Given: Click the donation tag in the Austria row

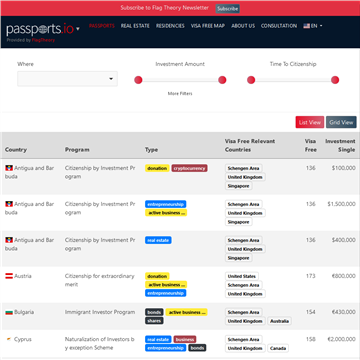Looking at the screenshot, I should coord(157,276).
